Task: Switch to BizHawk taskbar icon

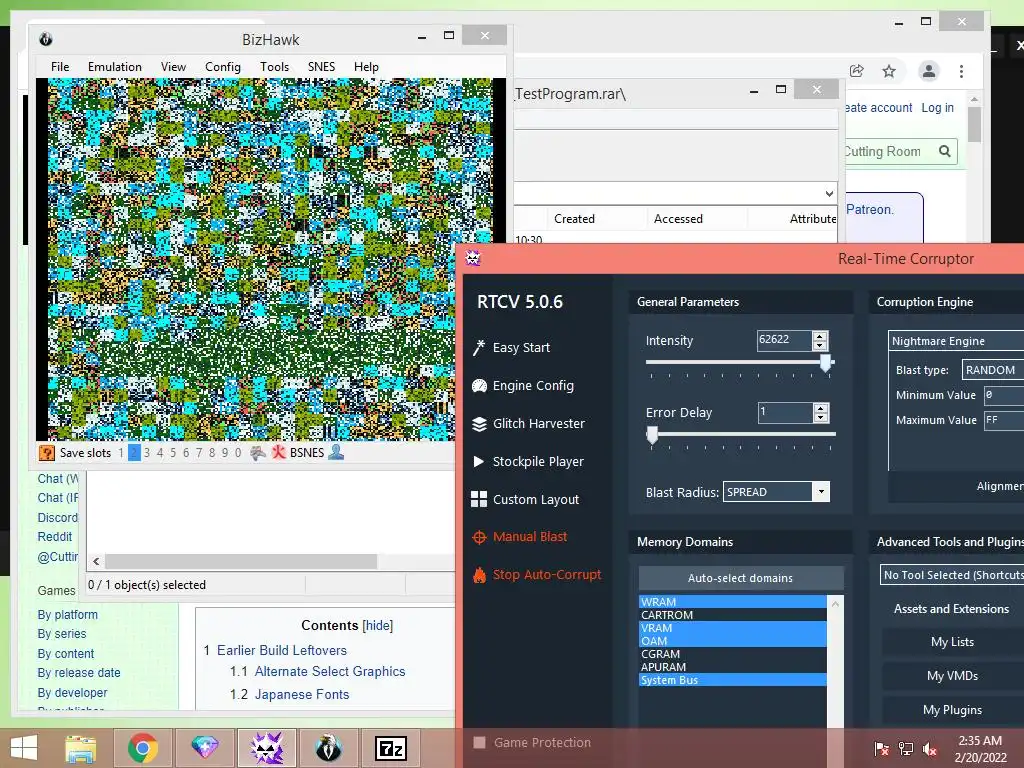Action: (328, 748)
